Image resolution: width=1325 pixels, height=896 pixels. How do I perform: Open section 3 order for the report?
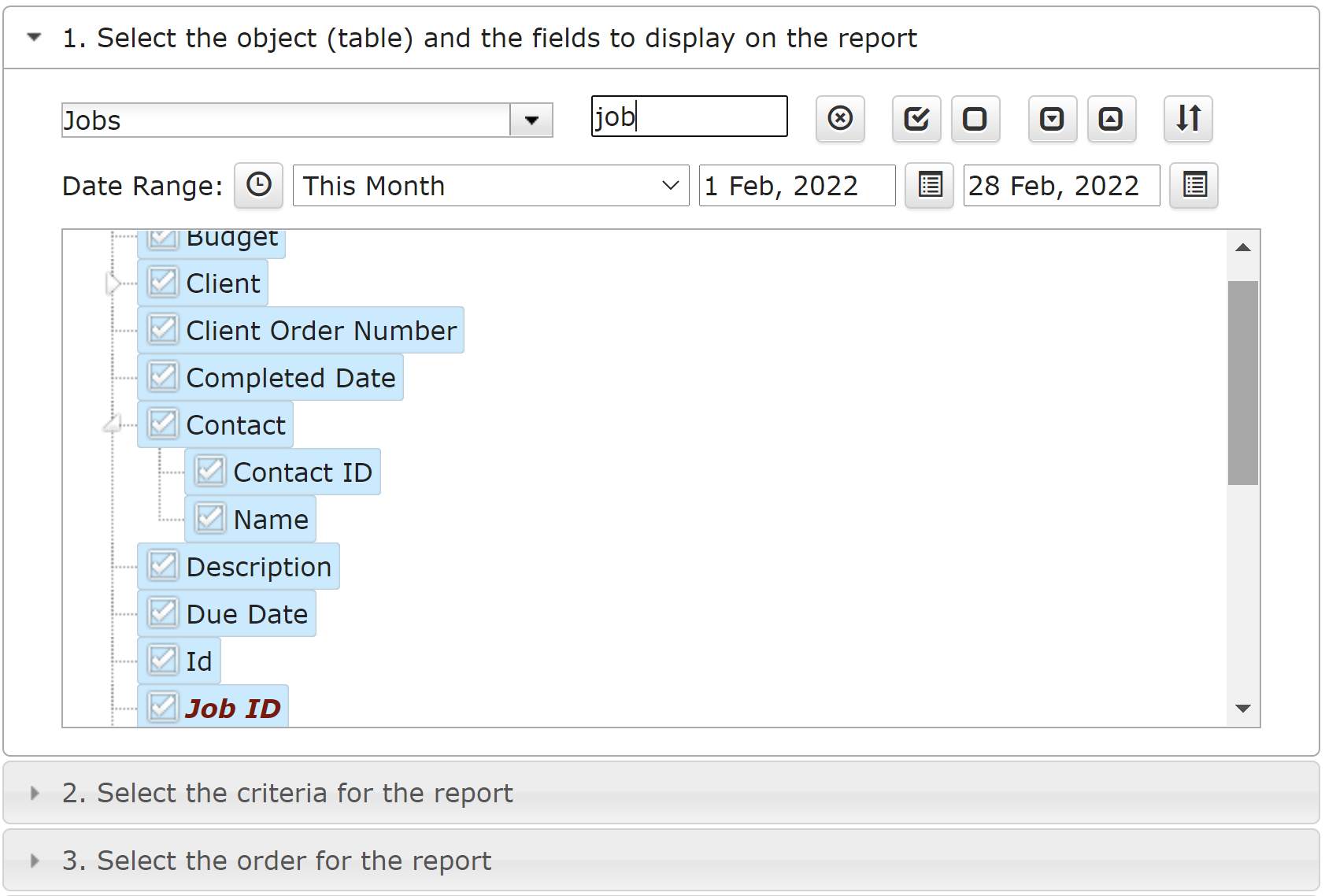click(x=276, y=861)
